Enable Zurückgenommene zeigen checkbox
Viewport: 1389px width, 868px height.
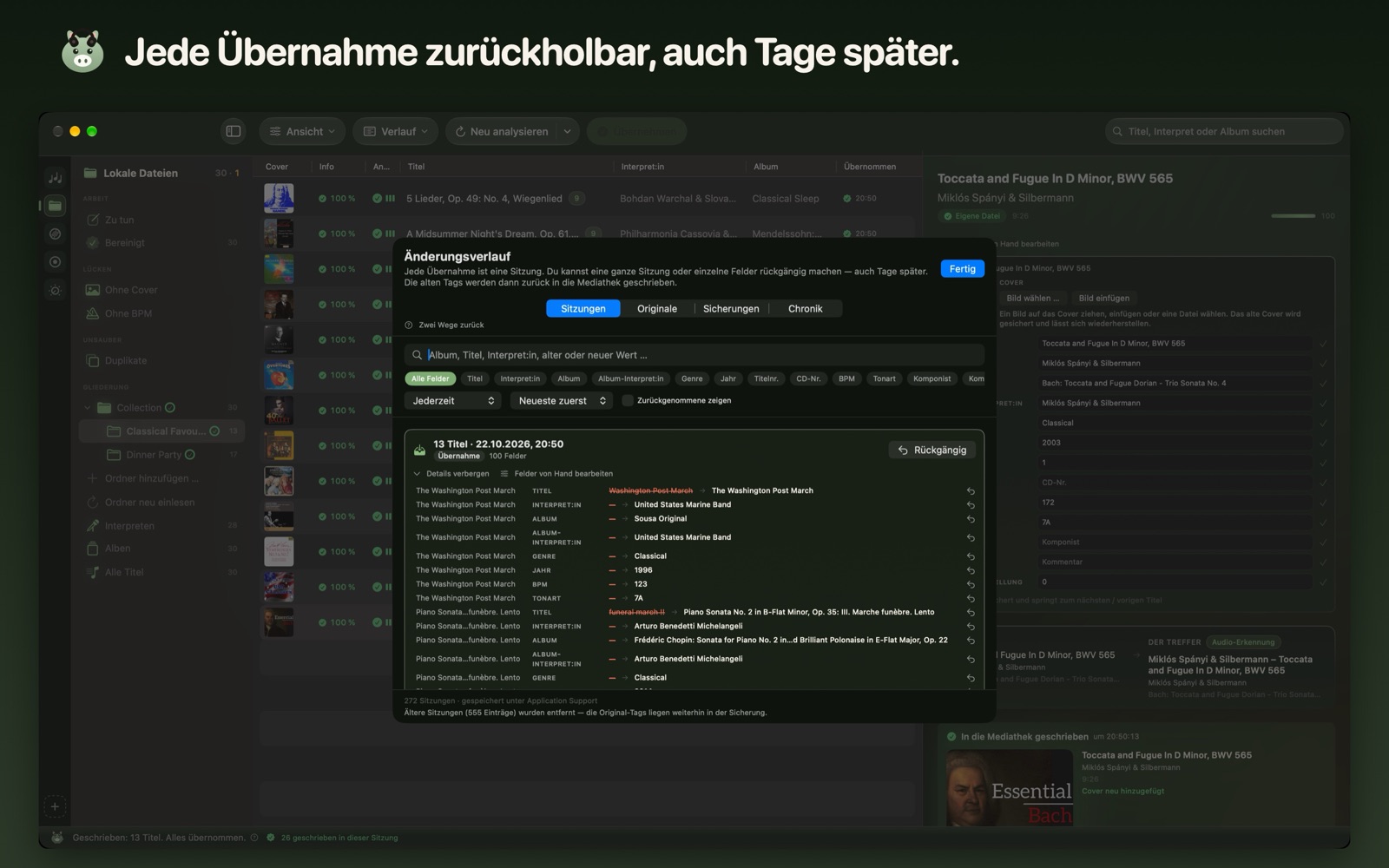tap(628, 400)
